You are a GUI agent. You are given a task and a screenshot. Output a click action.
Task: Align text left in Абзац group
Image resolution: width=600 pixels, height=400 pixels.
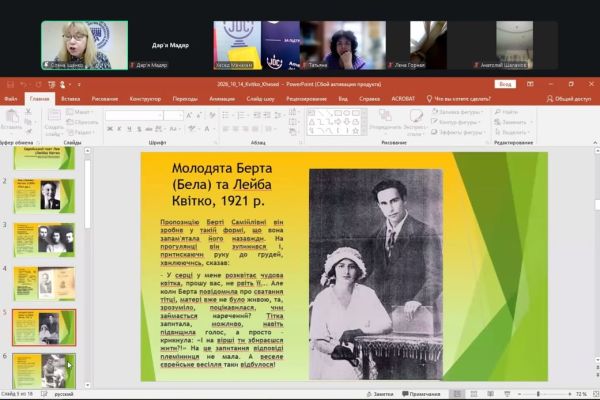click(226, 129)
